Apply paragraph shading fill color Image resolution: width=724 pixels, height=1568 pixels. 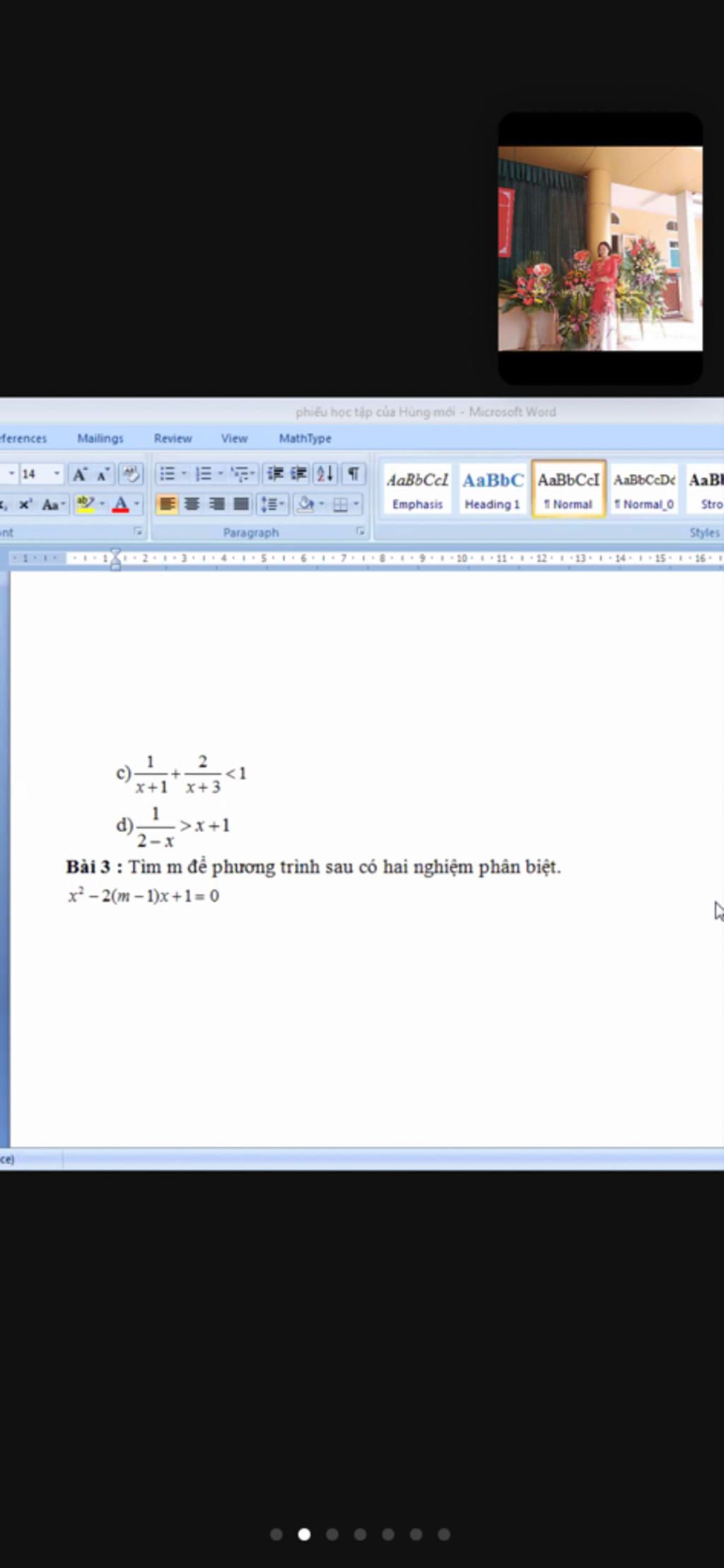coord(305,505)
